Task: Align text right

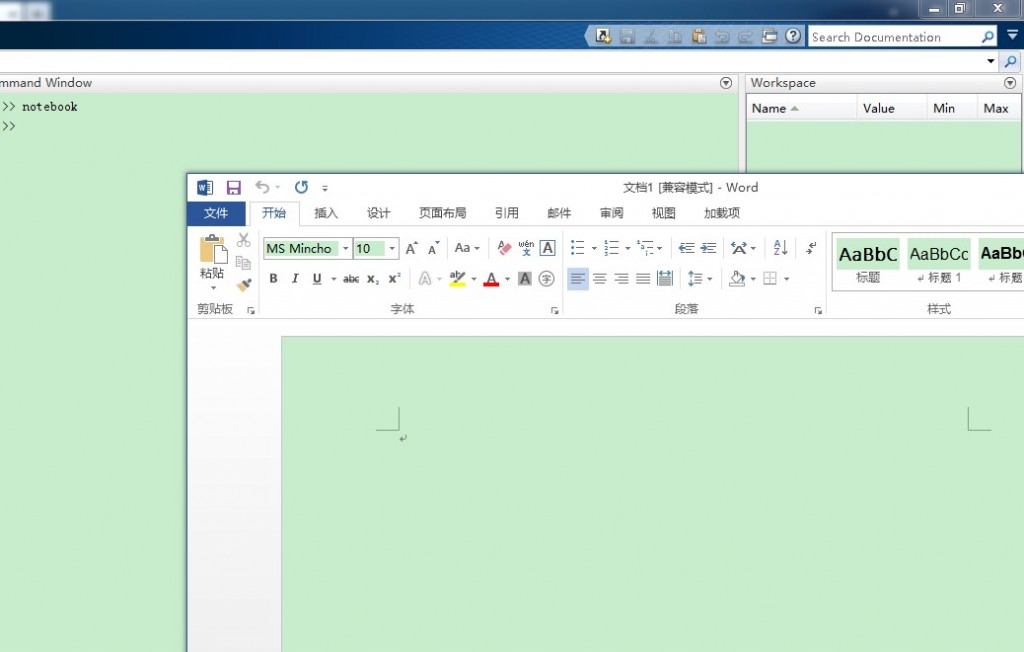Action: pos(621,279)
